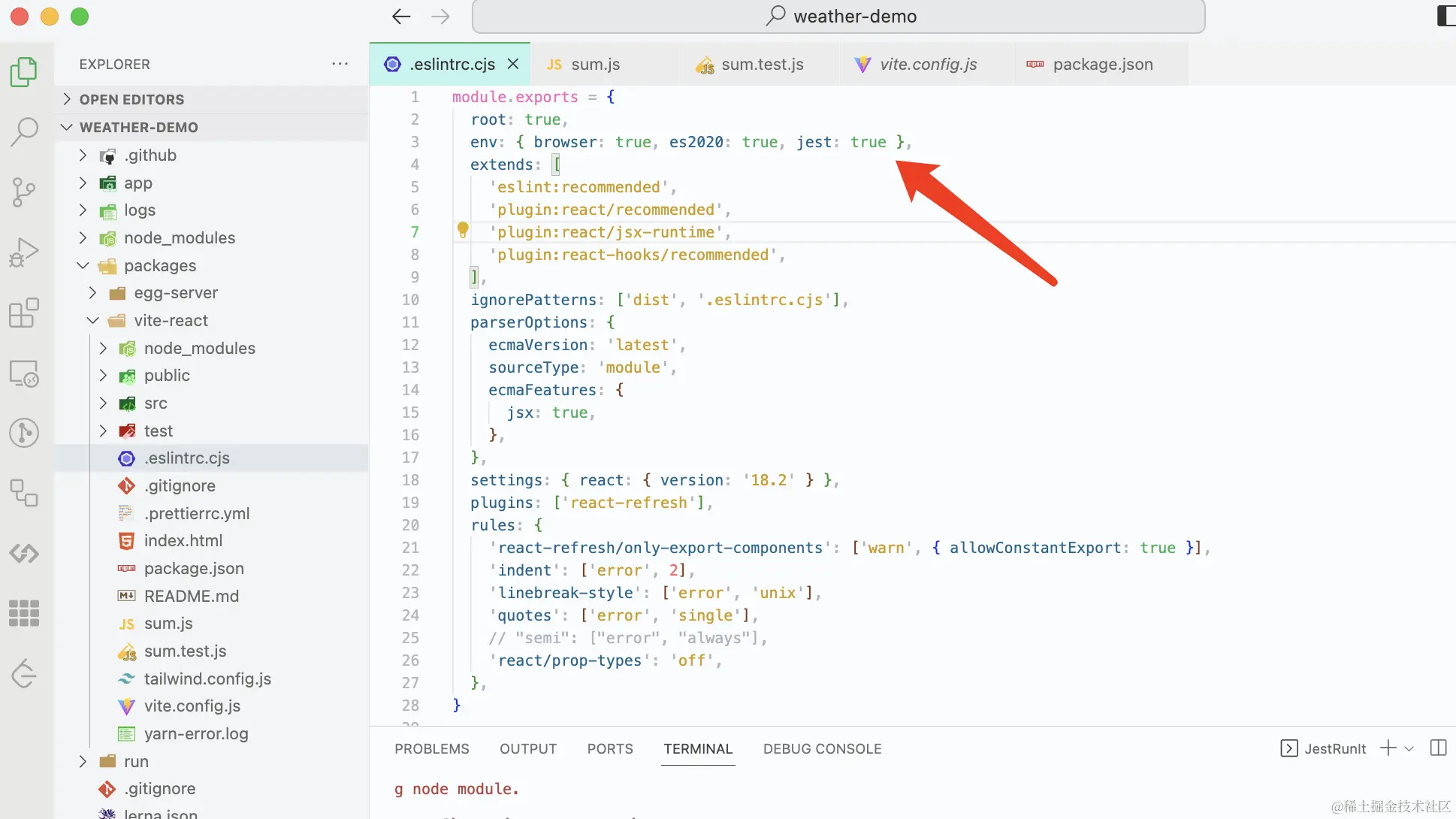The height and width of the screenshot is (819, 1456).
Task: Click the new terminal plus icon
Action: click(x=1388, y=748)
